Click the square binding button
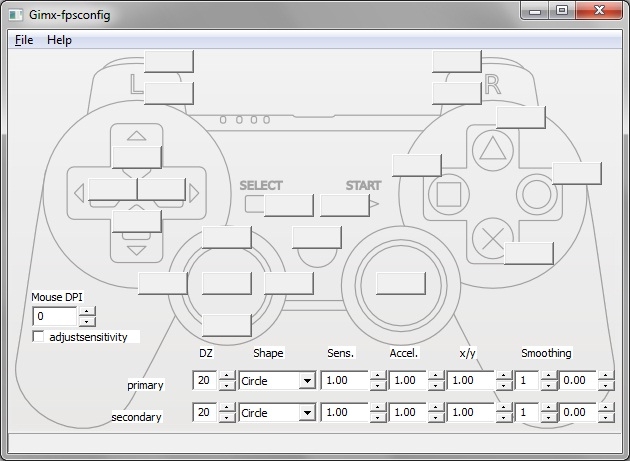630x461 pixels. point(417,165)
